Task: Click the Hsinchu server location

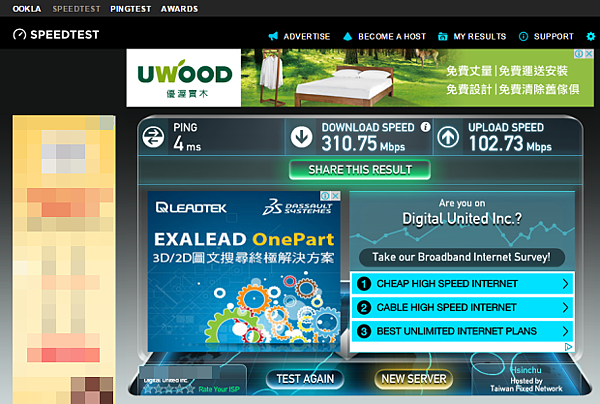Action: tap(526, 370)
